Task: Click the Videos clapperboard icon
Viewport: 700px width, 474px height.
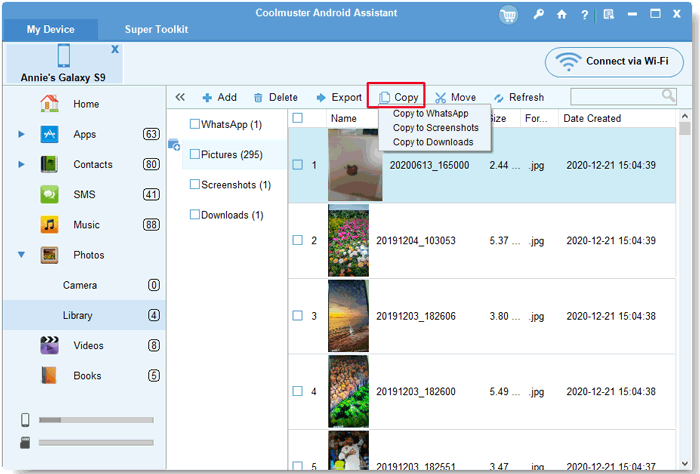Action: pos(49,345)
